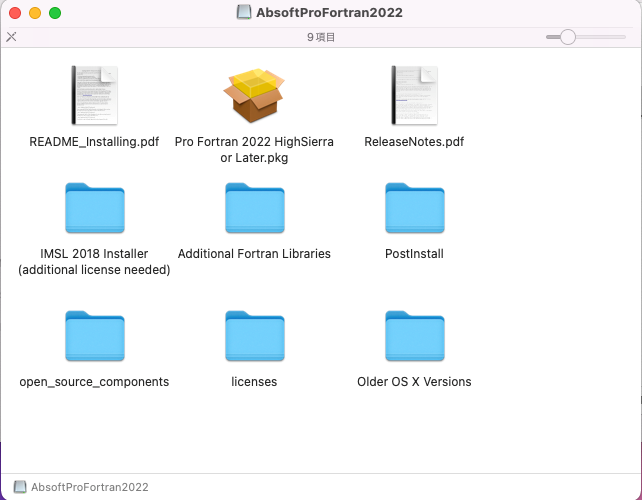642x500 pixels.
Task: Click the IMSL 2018 Installer folder name
Action: point(94,262)
